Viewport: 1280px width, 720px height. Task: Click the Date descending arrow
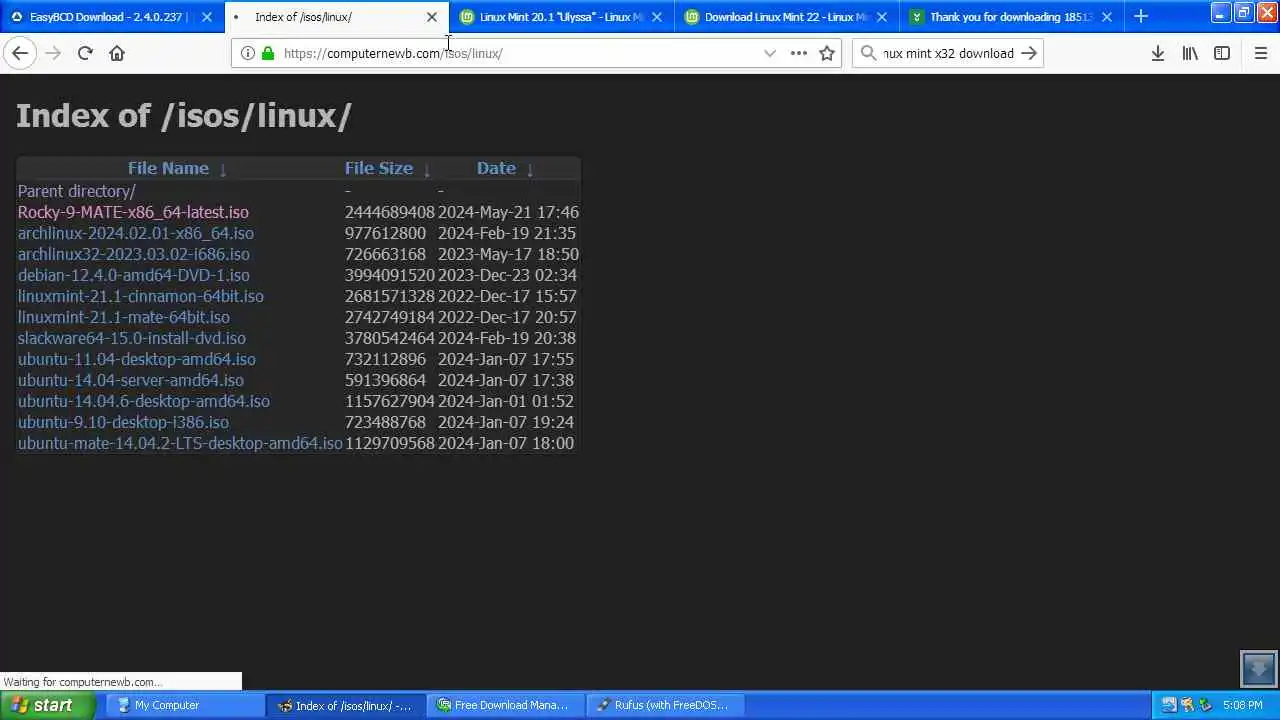click(x=530, y=170)
